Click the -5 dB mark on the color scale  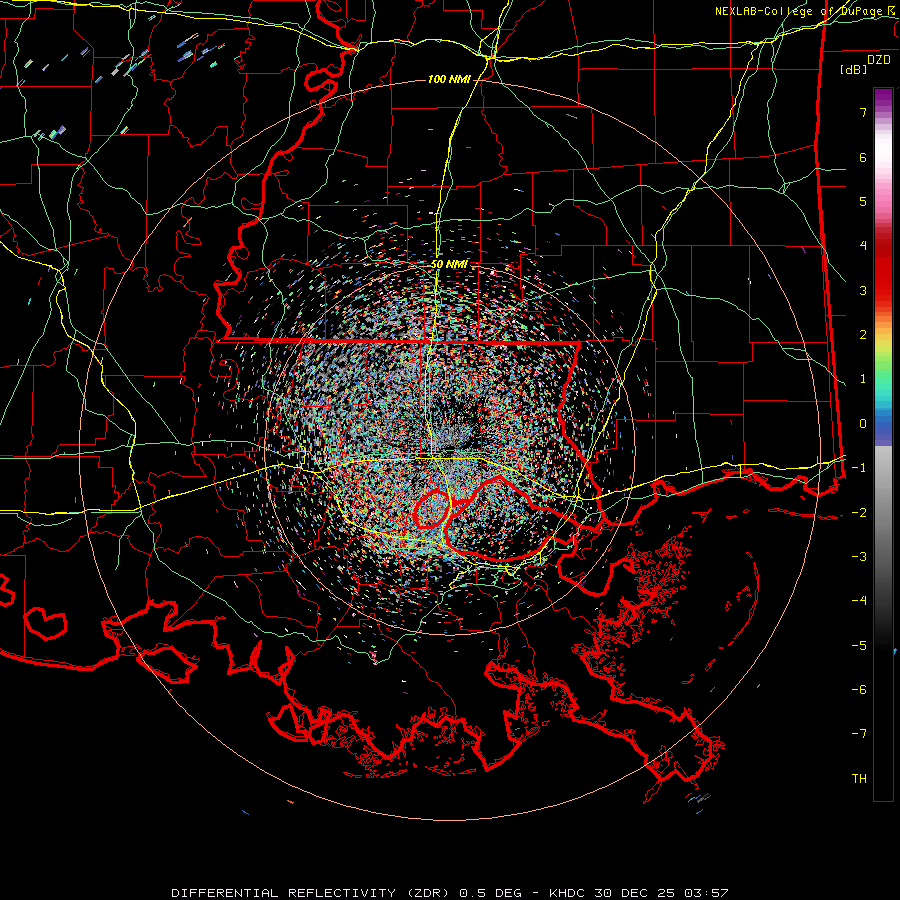859,646
